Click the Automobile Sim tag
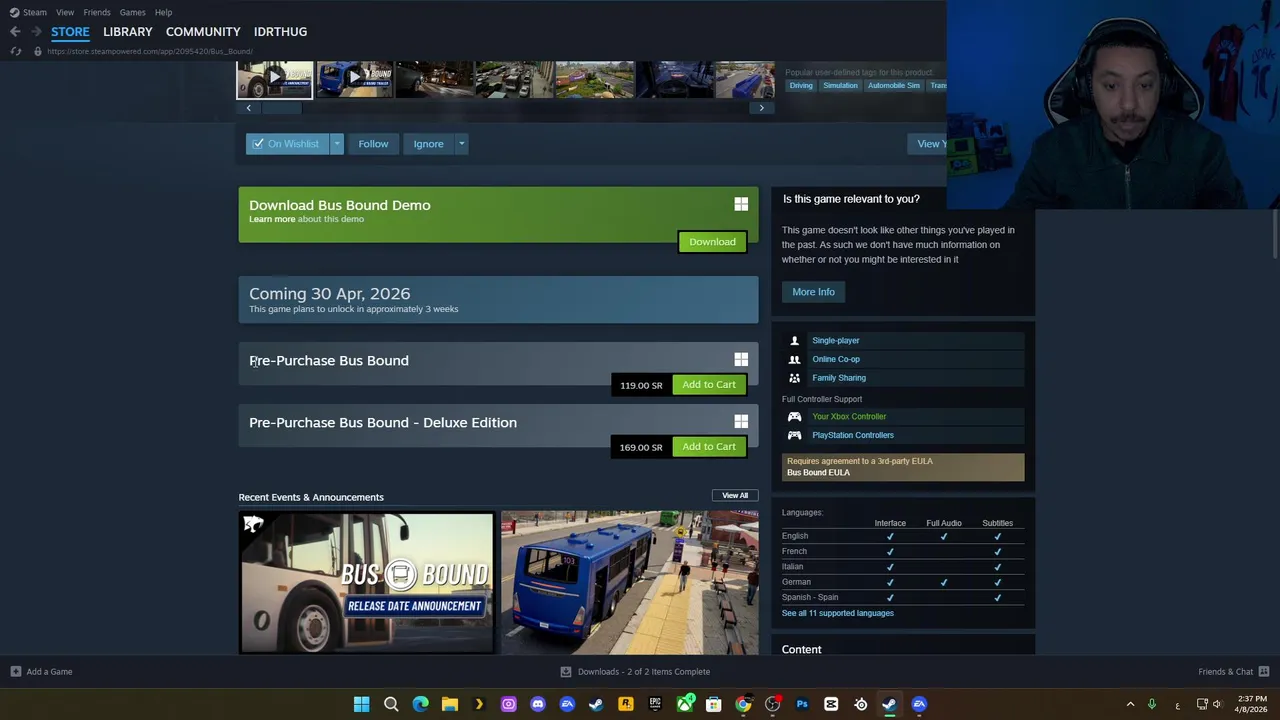 pos(894,86)
